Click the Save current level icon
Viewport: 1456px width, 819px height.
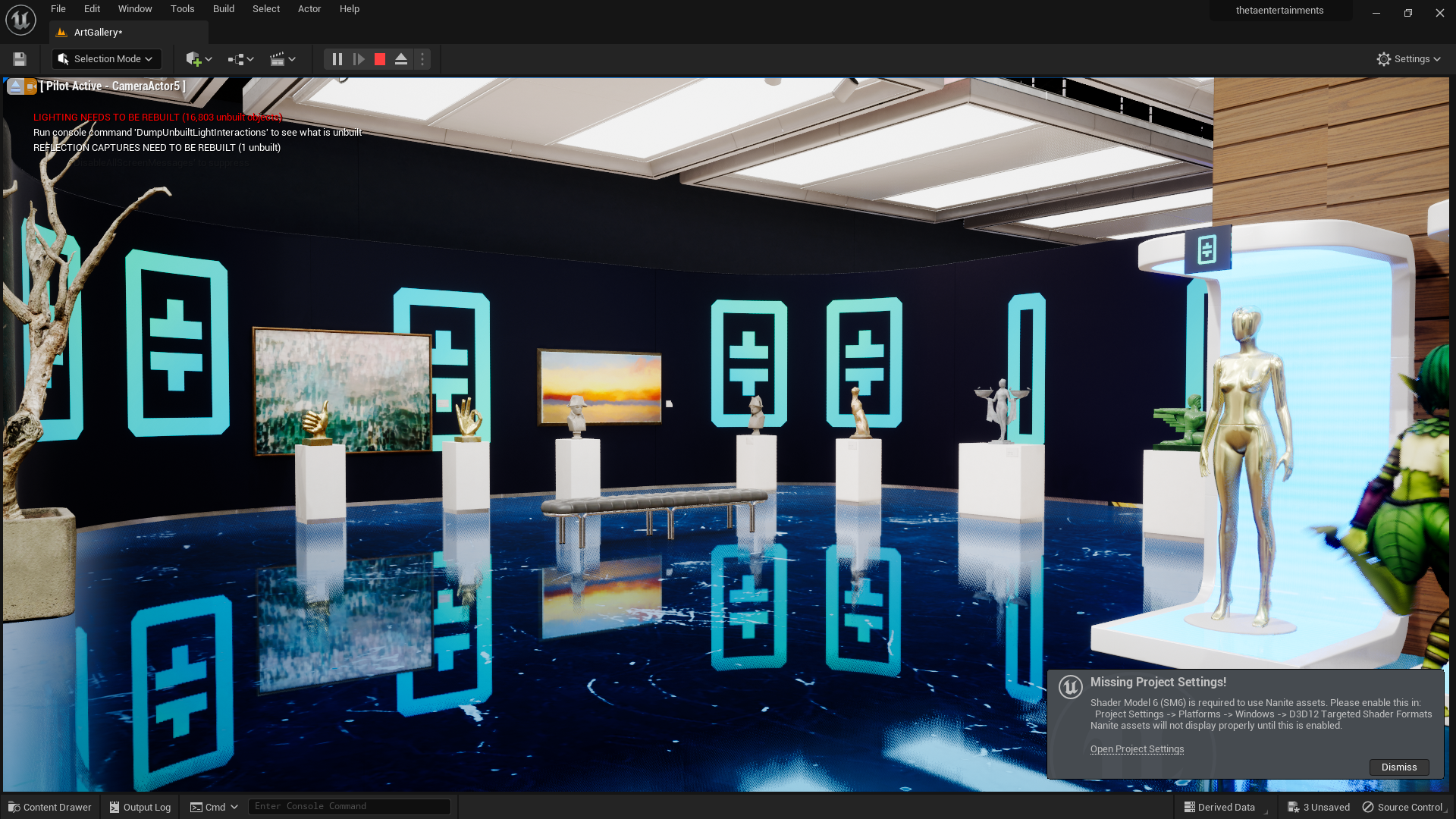[20, 59]
